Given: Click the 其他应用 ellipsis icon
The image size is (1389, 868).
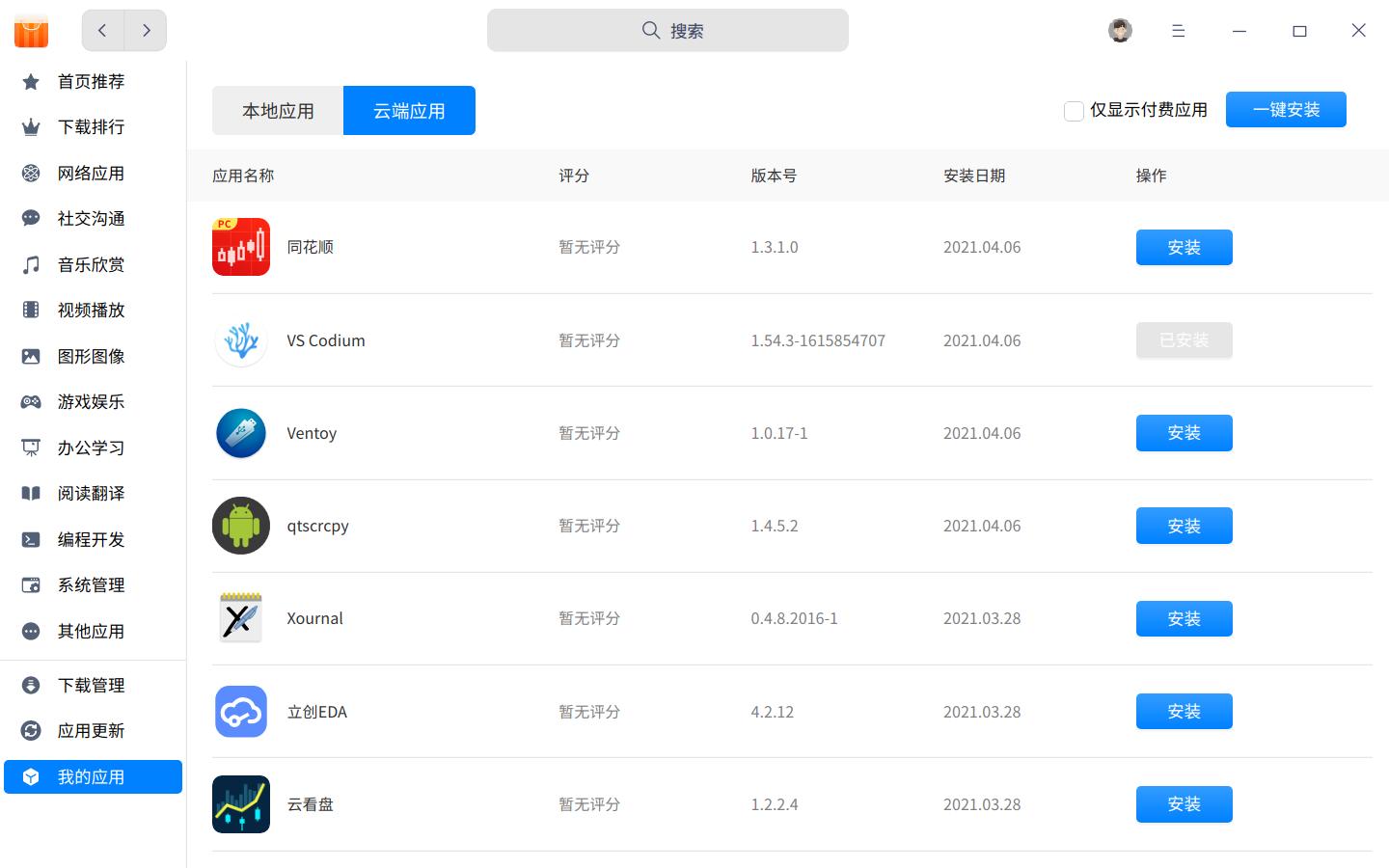Looking at the screenshot, I should 31,632.
